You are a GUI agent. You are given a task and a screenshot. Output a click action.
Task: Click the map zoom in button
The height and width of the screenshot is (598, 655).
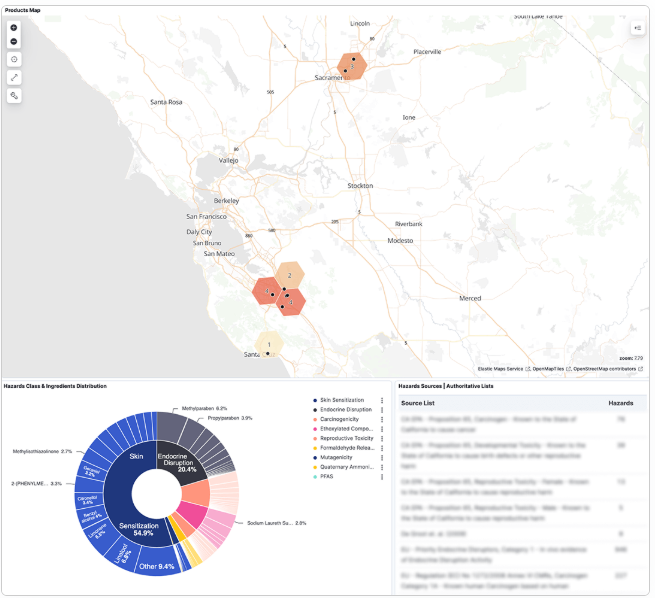[x=14, y=28]
